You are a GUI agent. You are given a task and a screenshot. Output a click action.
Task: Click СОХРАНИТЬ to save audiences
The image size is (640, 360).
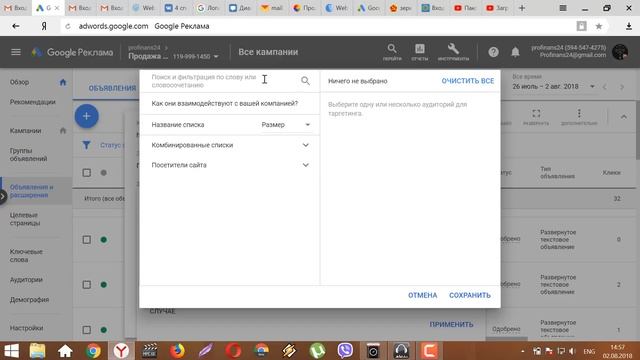tap(470, 295)
